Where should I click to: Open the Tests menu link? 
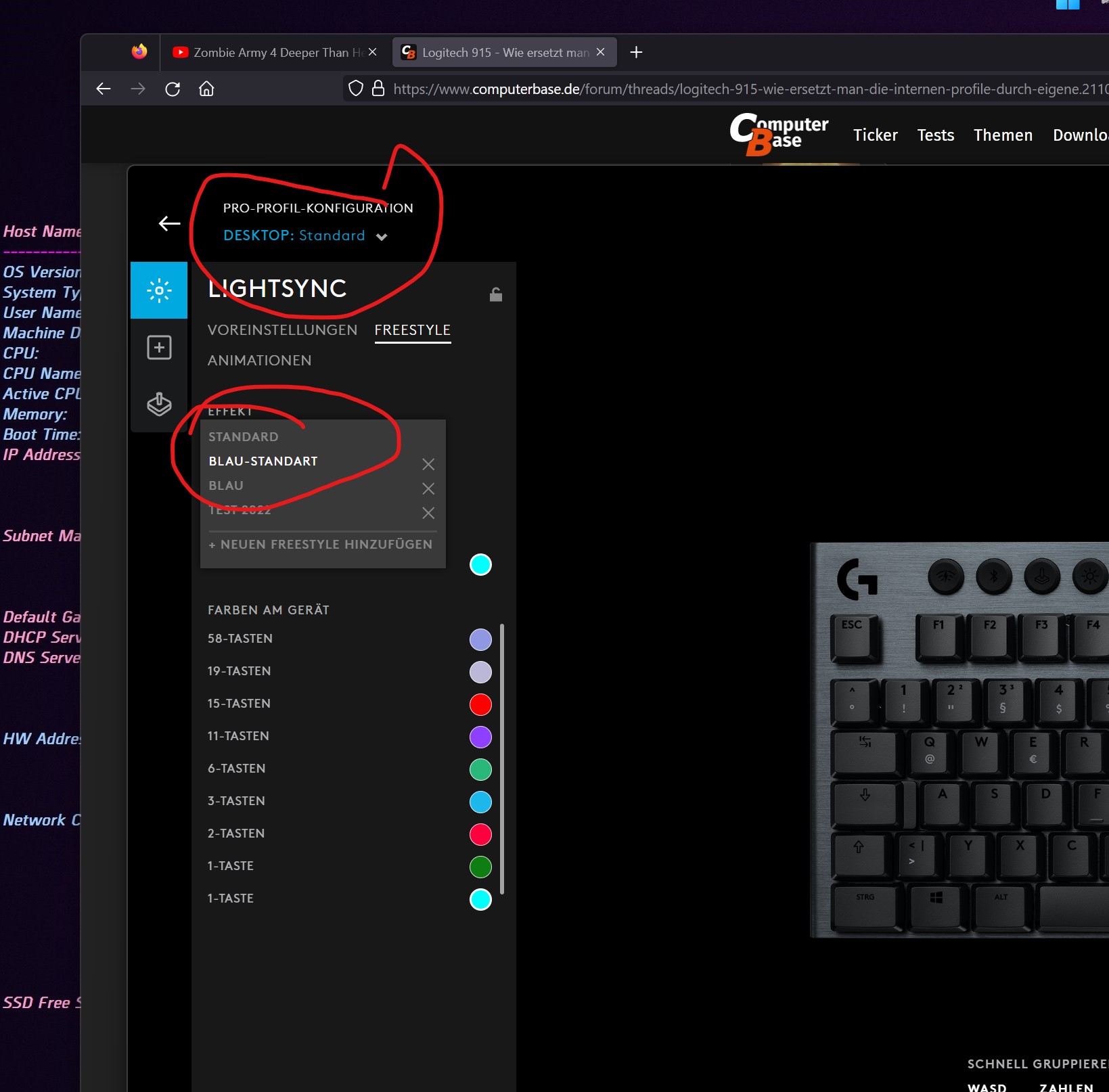tap(936, 135)
